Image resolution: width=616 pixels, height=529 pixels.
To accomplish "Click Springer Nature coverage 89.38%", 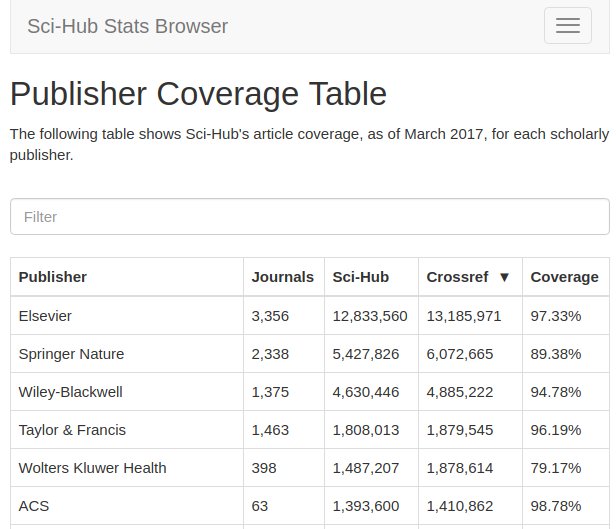I will [x=556, y=354].
